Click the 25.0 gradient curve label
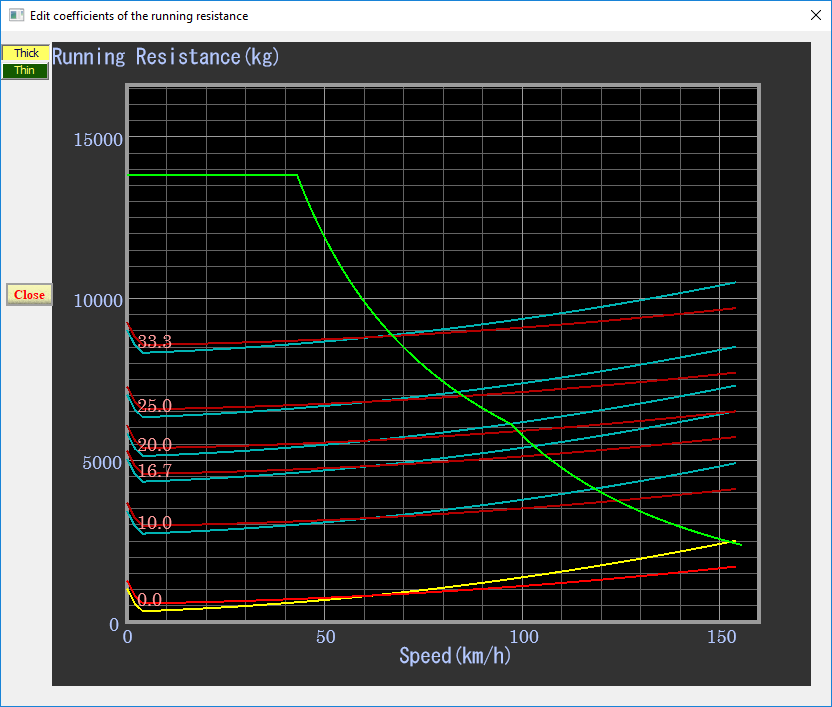 154,406
